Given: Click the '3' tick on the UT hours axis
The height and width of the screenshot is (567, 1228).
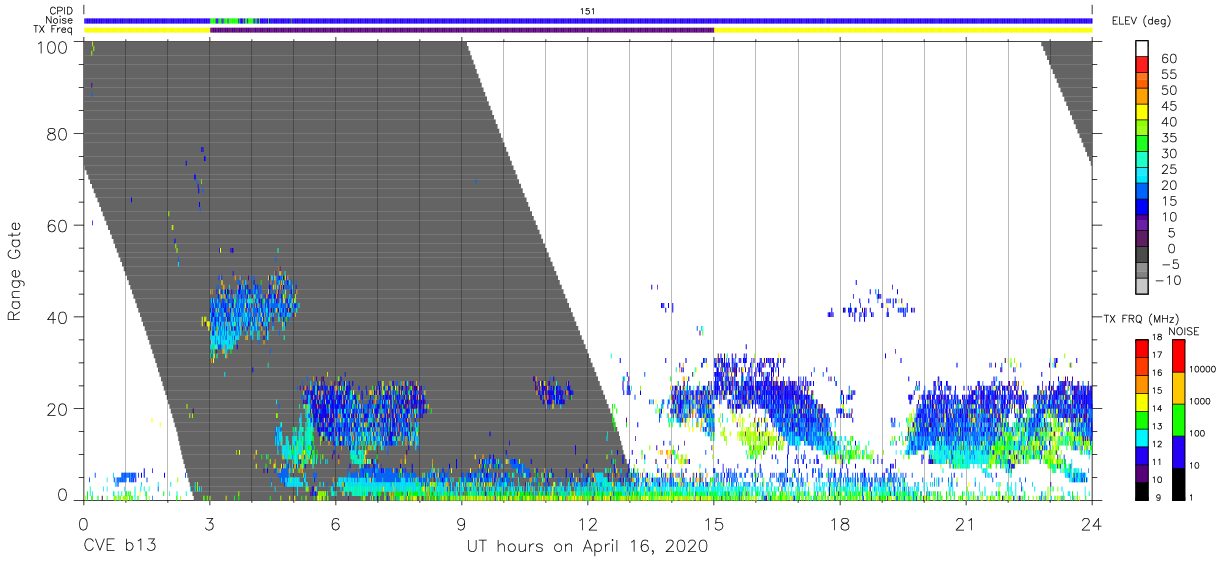Looking at the screenshot, I should click(x=209, y=525).
